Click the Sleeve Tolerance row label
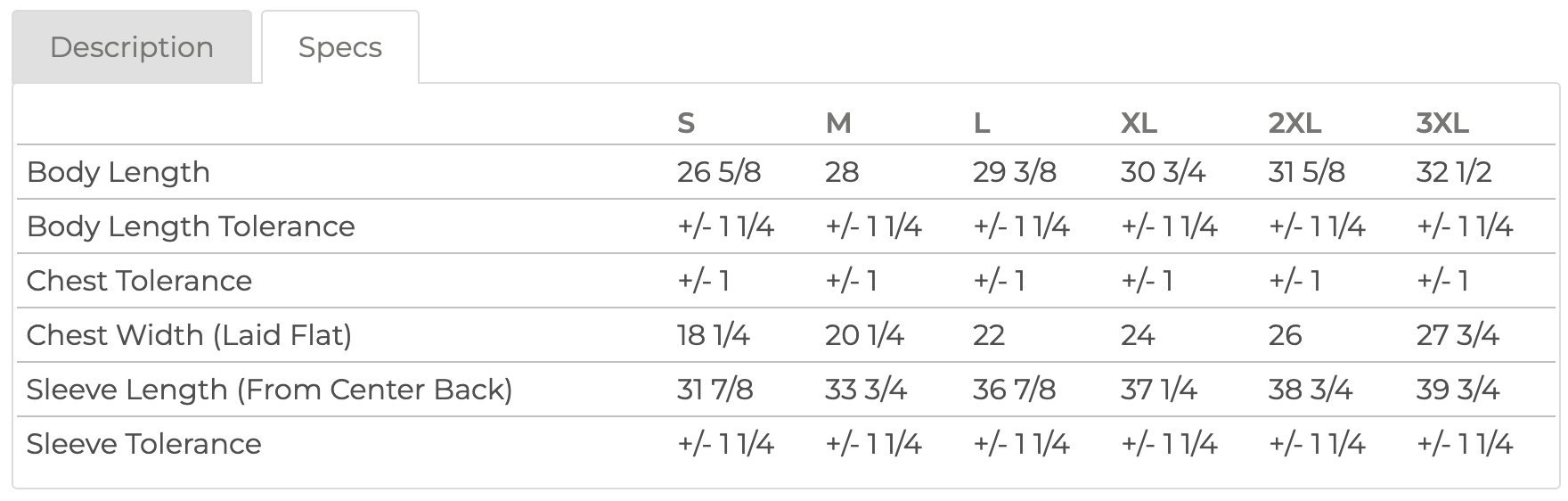Image resolution: width=1568 pixels, height=501 pixels. click(143, 444)
